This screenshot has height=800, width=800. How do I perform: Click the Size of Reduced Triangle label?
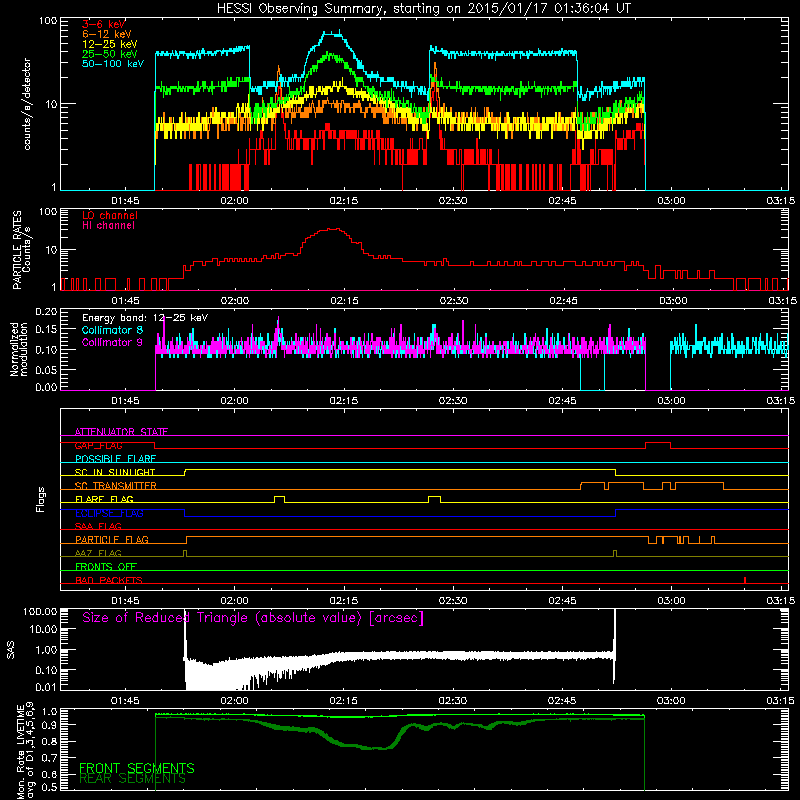tap(253, 618)
